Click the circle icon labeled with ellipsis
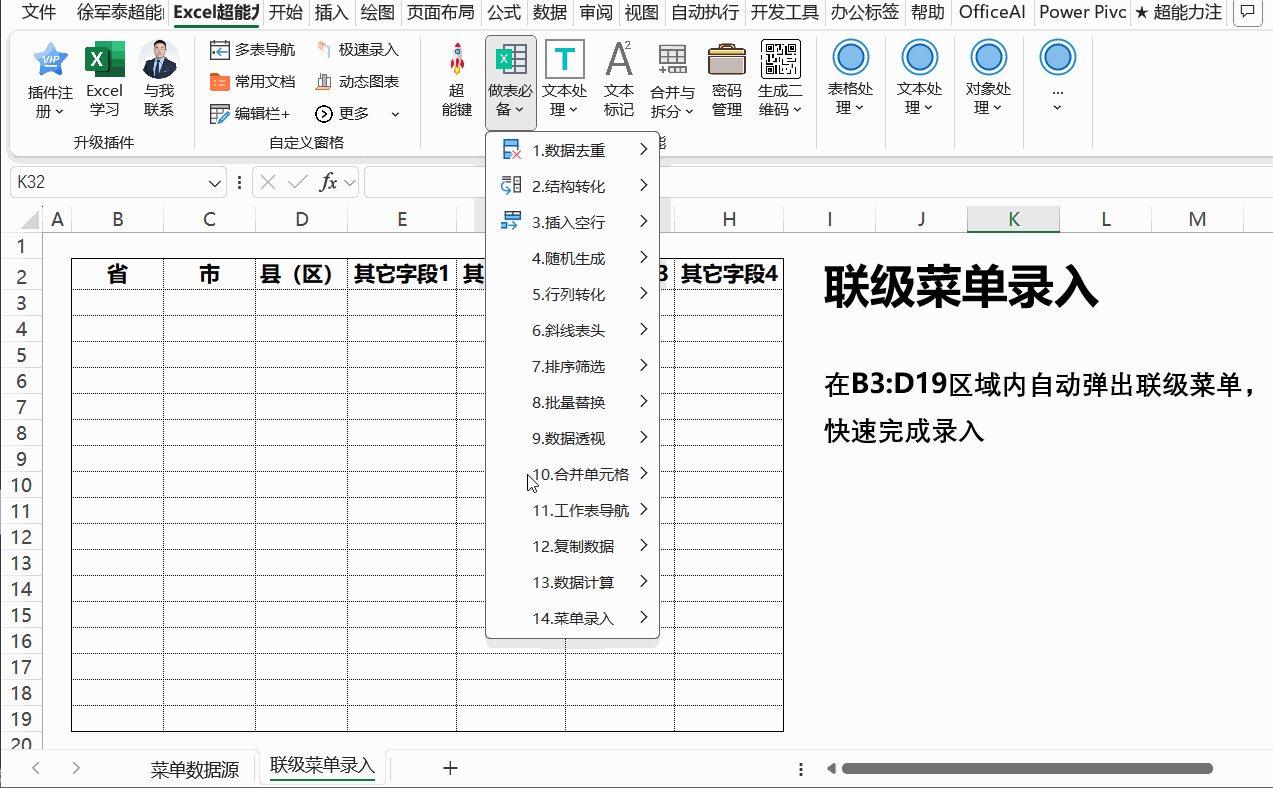Image resolution: width=1273 pixels, height=788 pixels. coord(1058,58)
